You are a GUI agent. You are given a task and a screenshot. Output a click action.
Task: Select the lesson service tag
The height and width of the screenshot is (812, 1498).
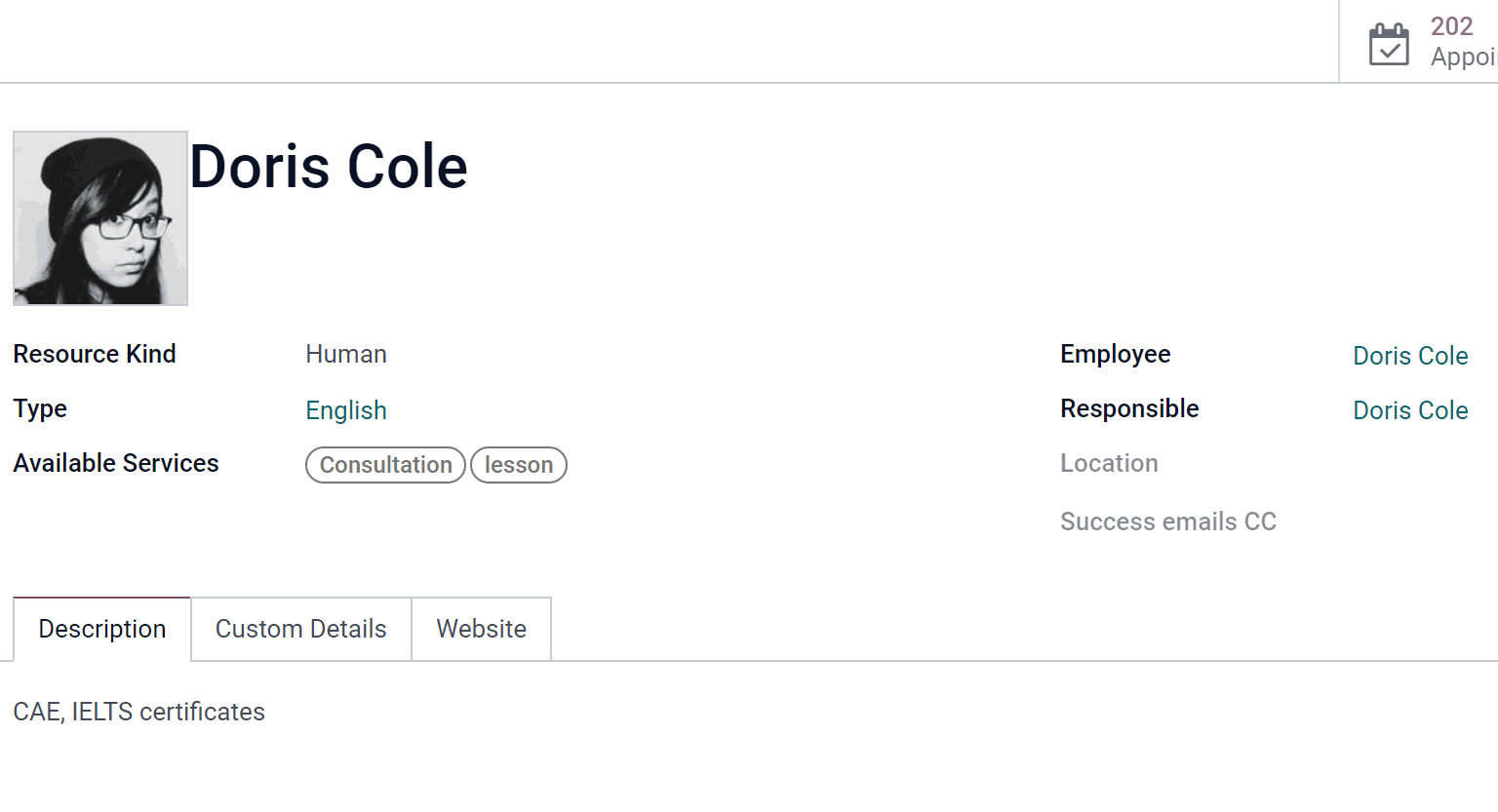click(x=519, y=465)
